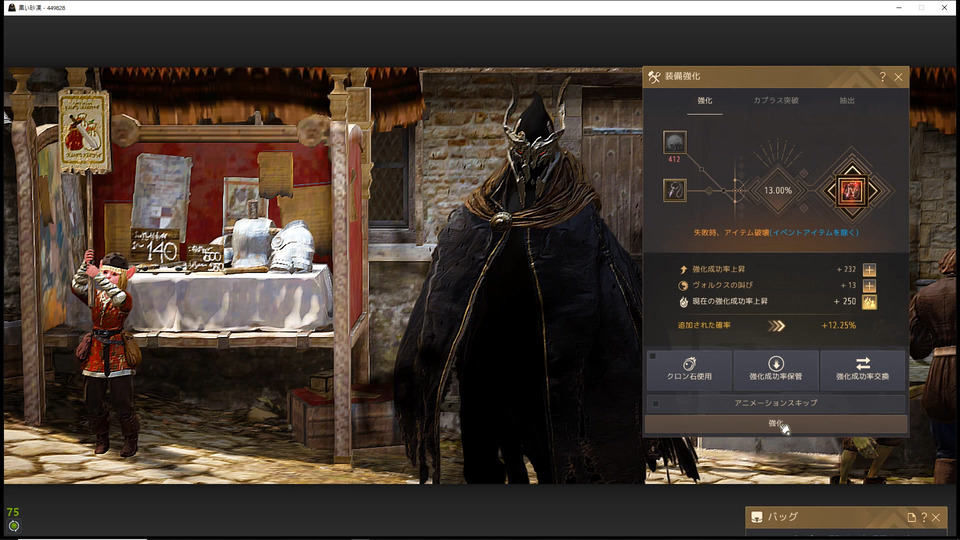Click the ヴォルクスの叫び round icon
The image size is (960, 540).
click(x=683, y=285)
